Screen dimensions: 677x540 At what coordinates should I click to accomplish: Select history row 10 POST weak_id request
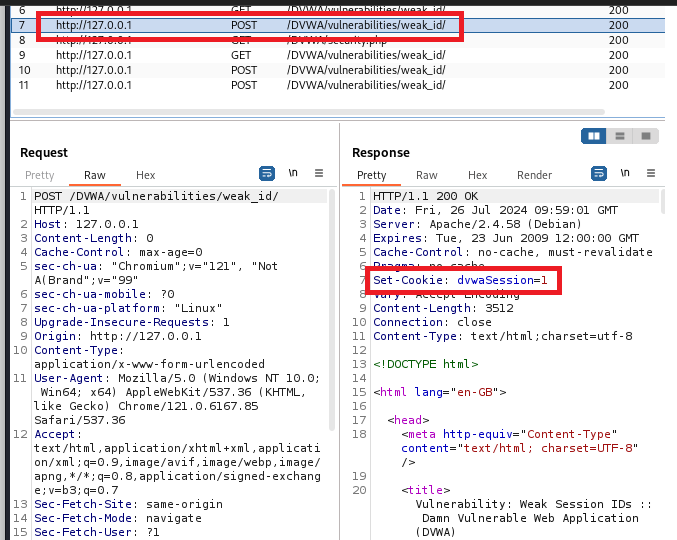pos(338,70)
